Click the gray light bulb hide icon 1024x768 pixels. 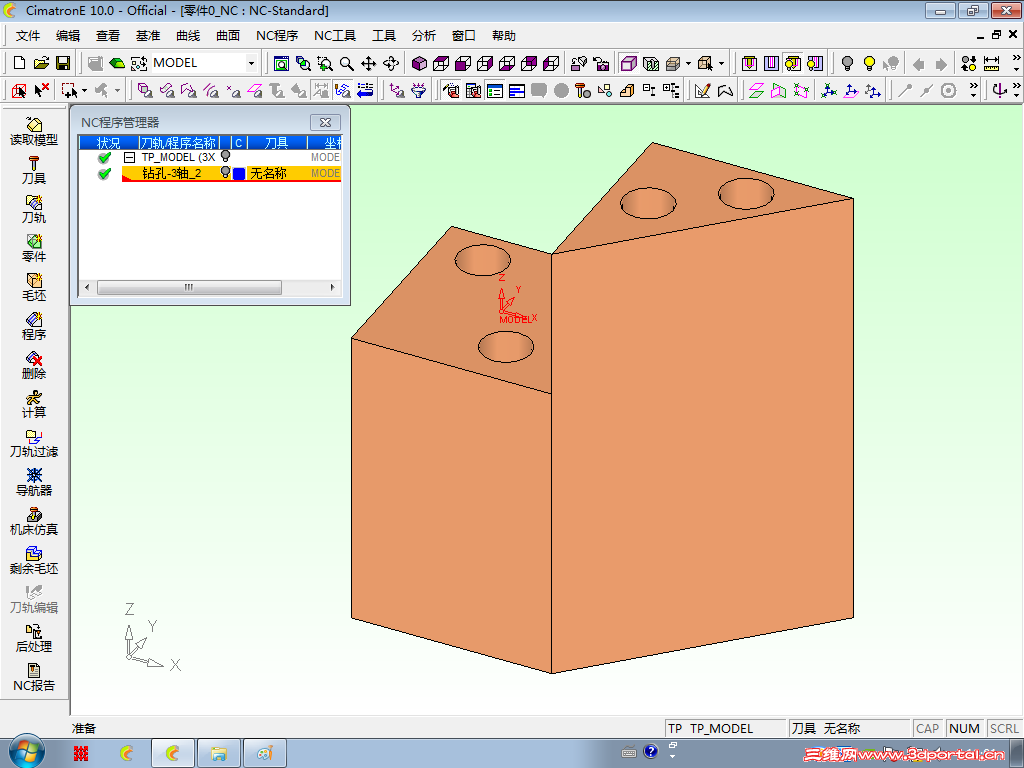(x=847, y=63)
